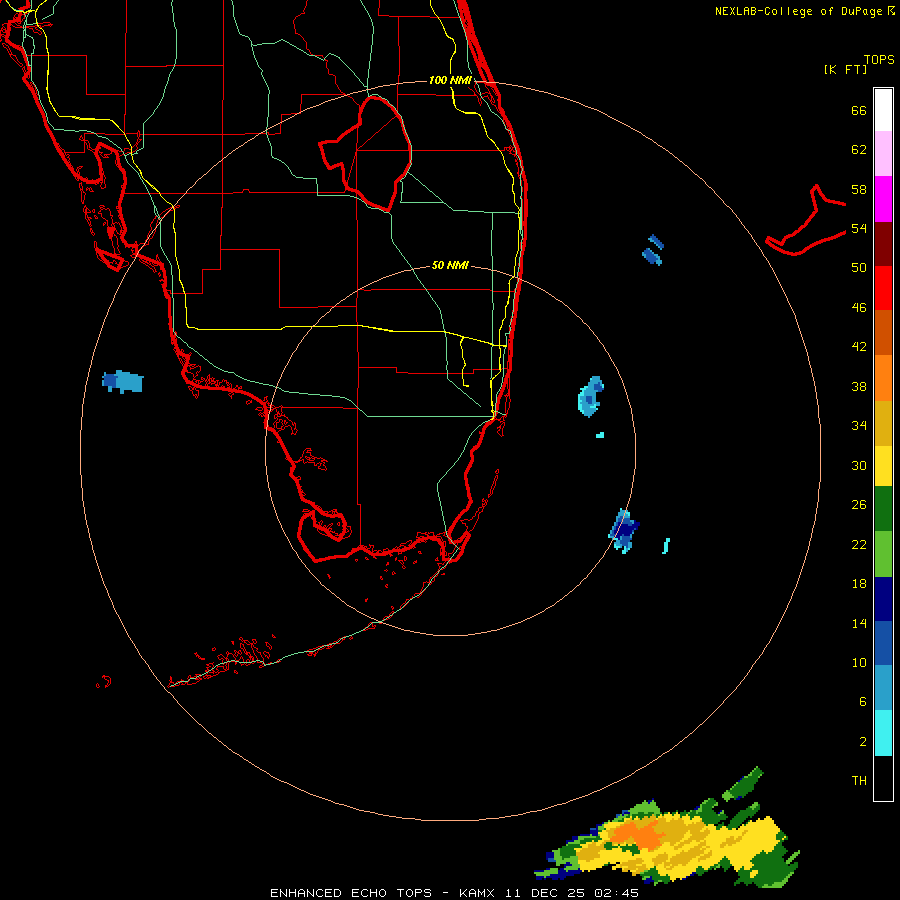Select the orange swatch between 42 and 38
The width and height of the screenshot is (900, 900).
coord(883,378)
